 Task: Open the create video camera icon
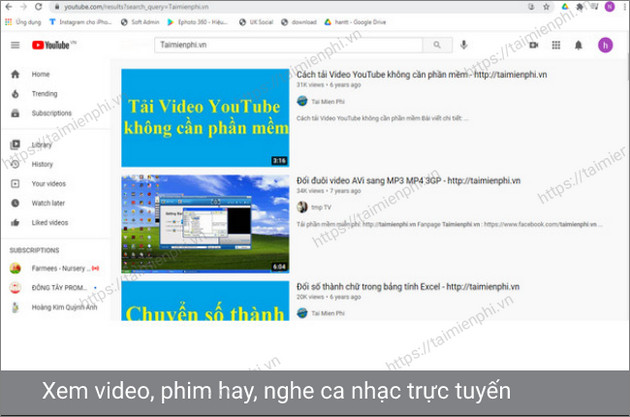[534, 45]
